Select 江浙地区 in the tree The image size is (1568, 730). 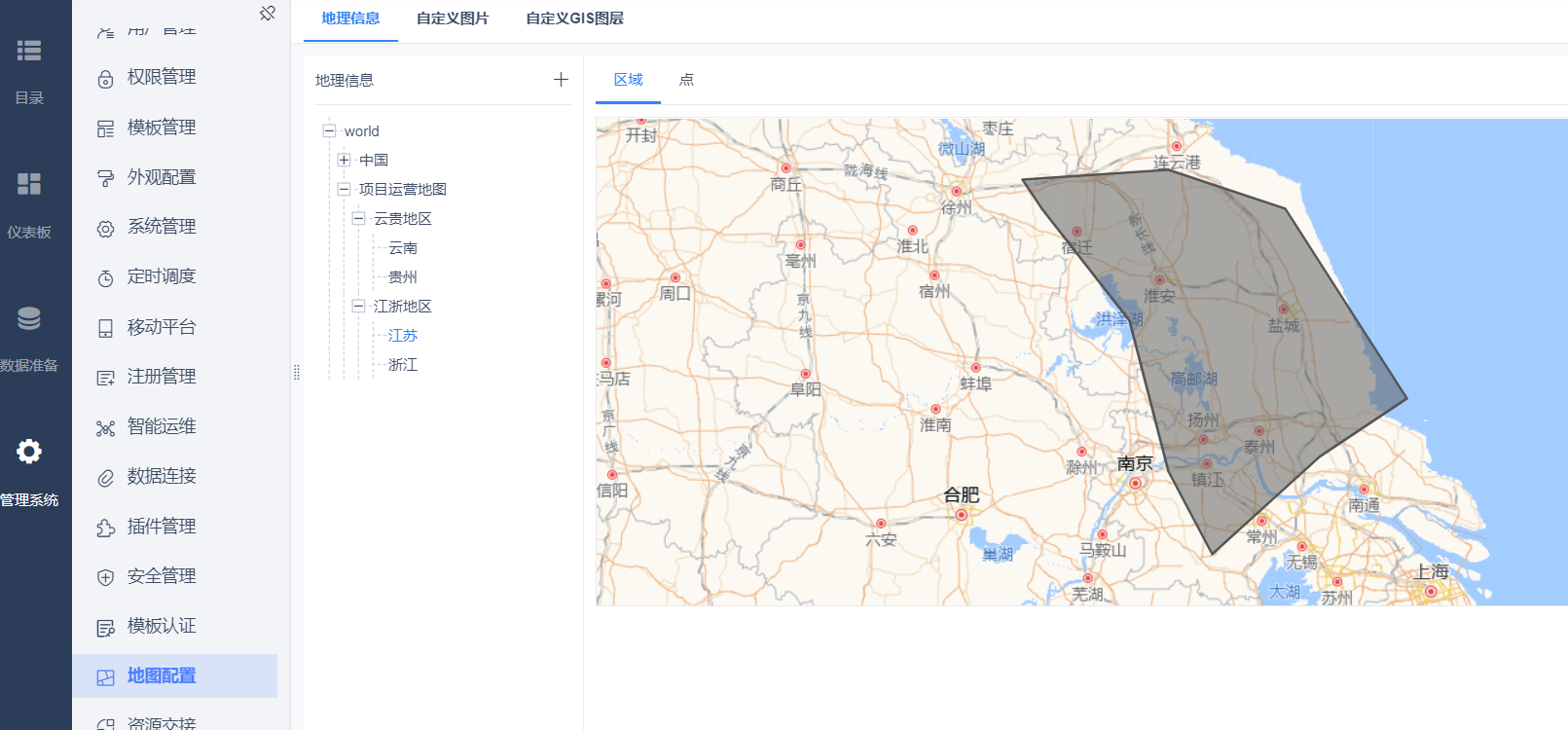(x=403, y=306)
